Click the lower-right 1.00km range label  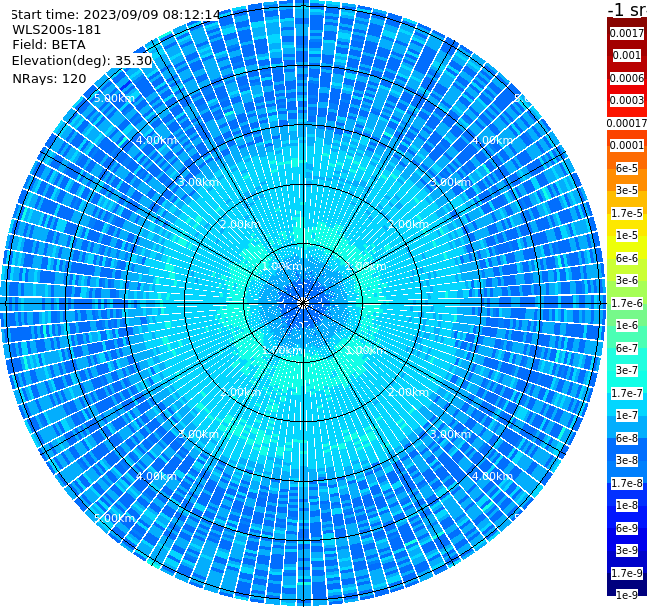(366, 350)
